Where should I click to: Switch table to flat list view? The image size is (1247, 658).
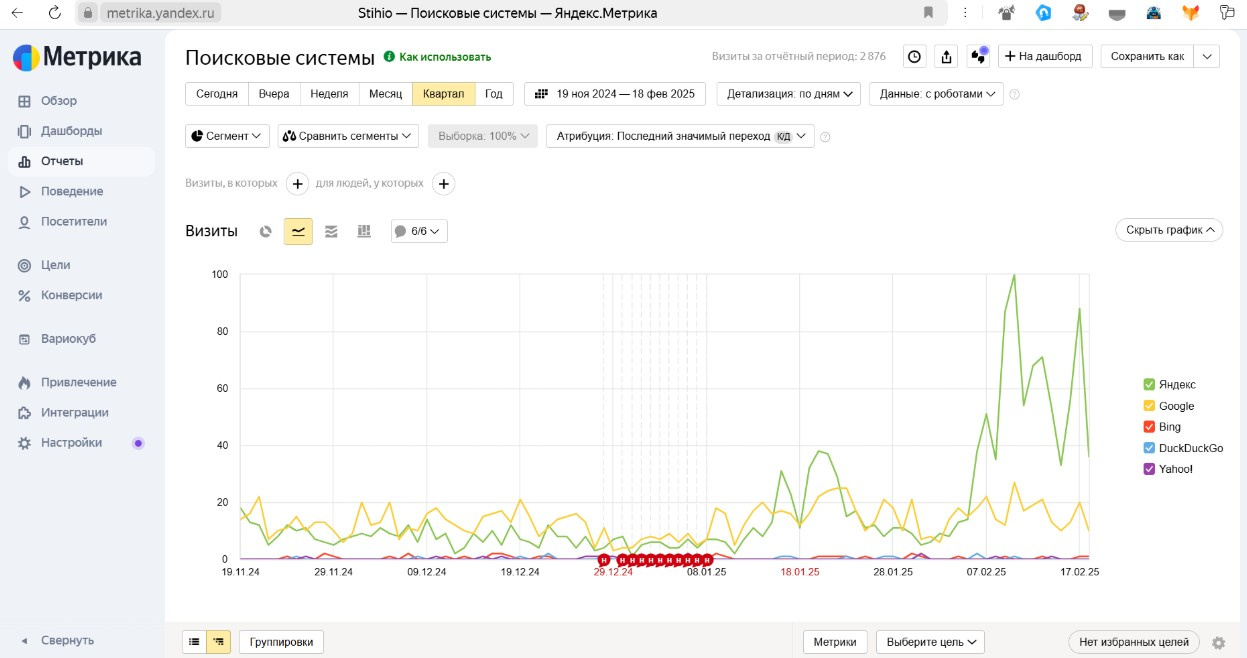pyautogui.click(x=194, y=642)
